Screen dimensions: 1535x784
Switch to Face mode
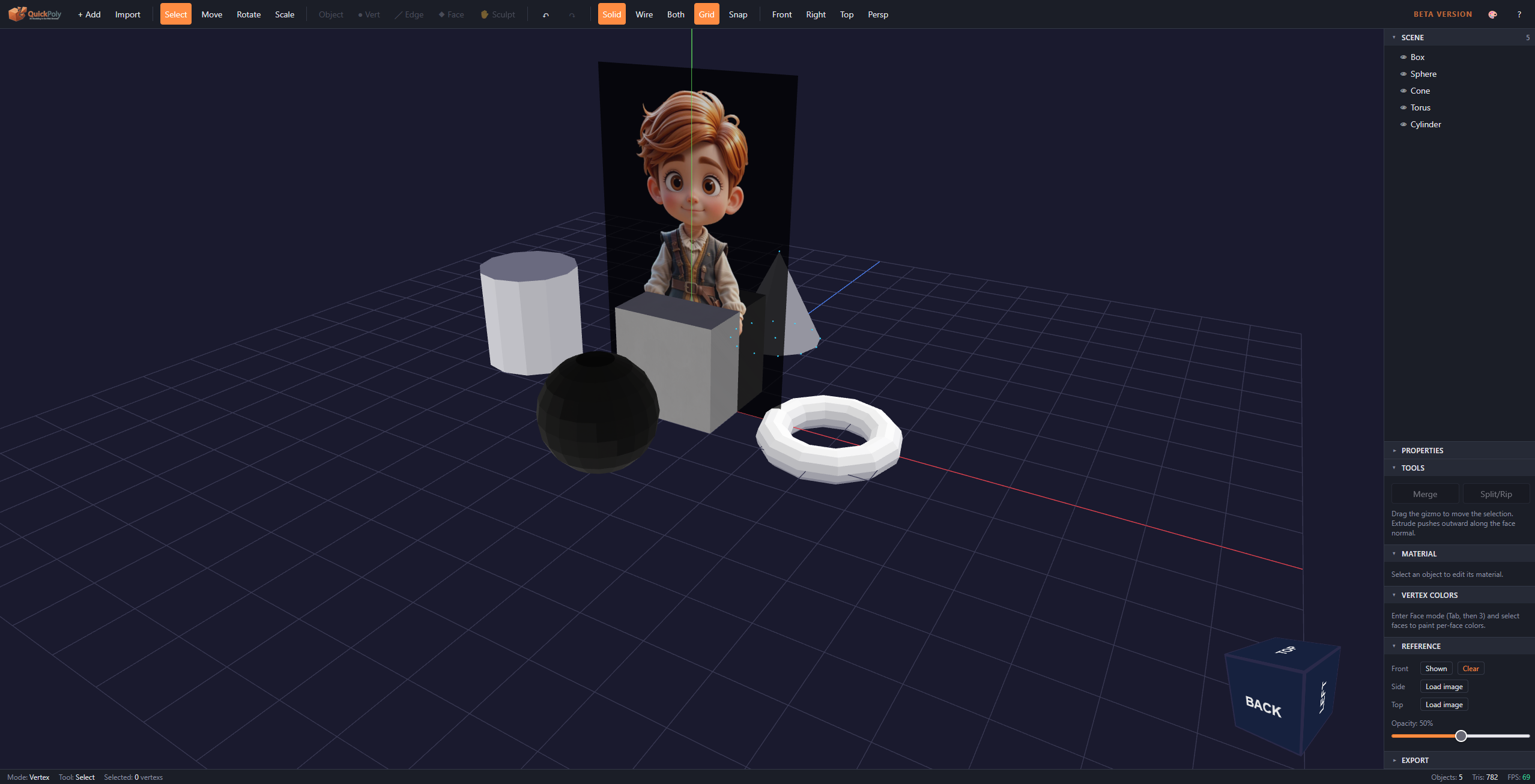[451, 14]
